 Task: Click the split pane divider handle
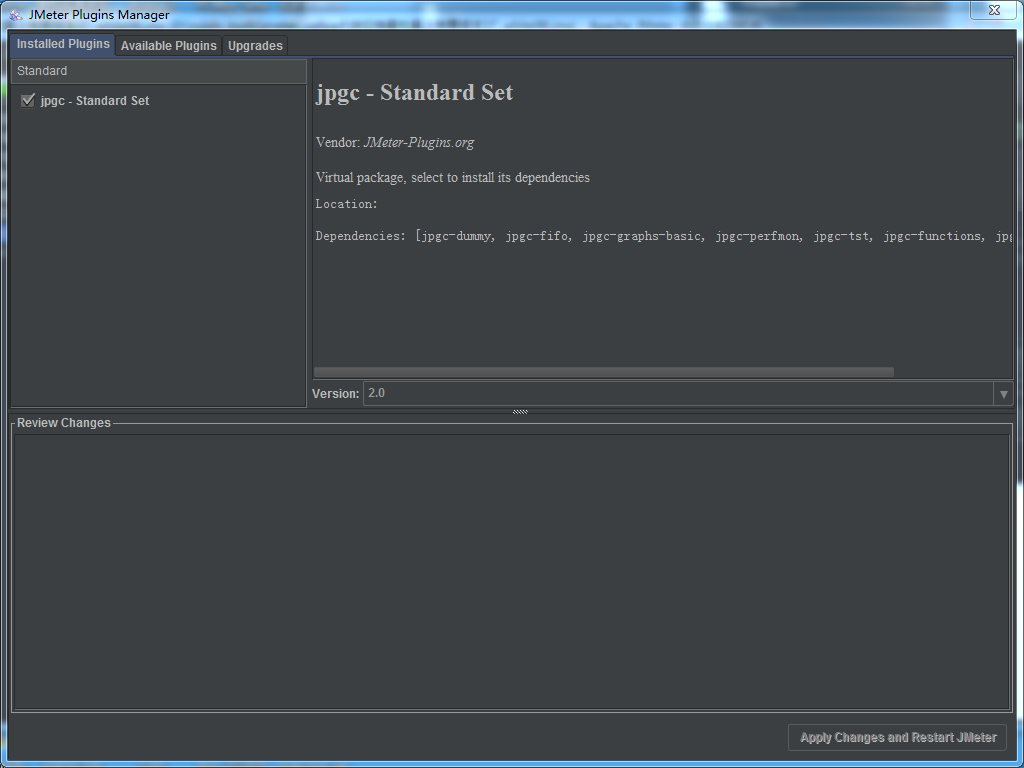pyautogui.click(x=520, y=411)
